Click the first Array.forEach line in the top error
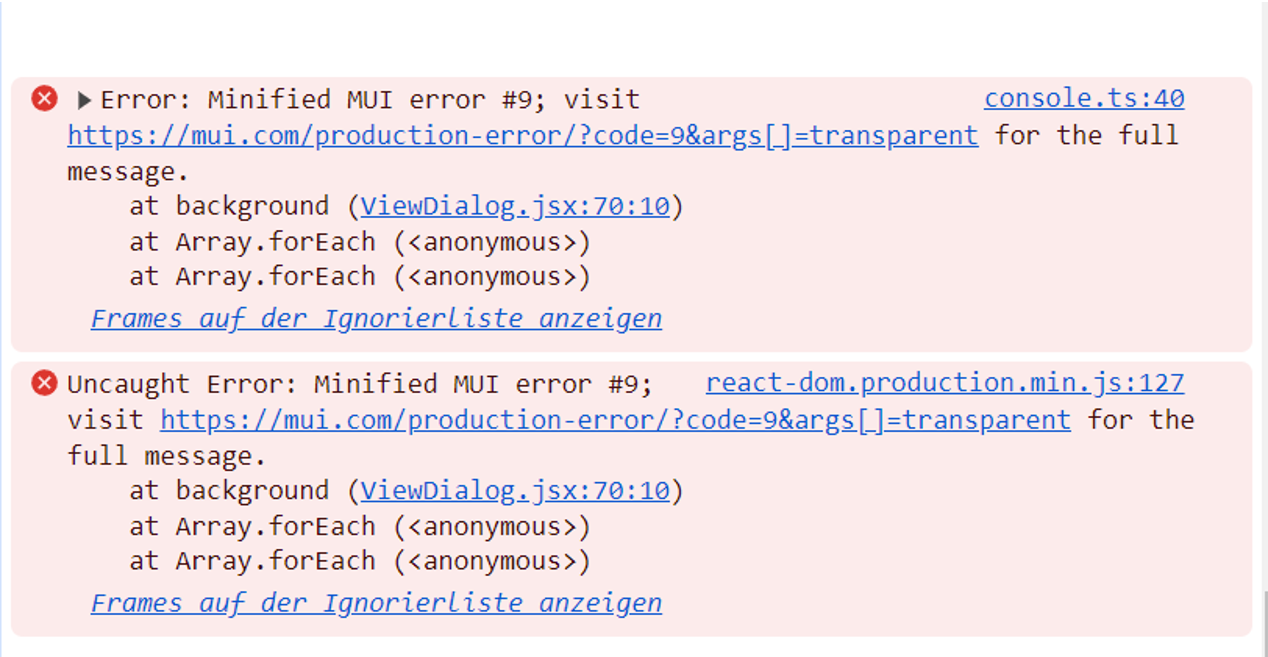The width and height of the screenshot is (1268, 657). 360,242
